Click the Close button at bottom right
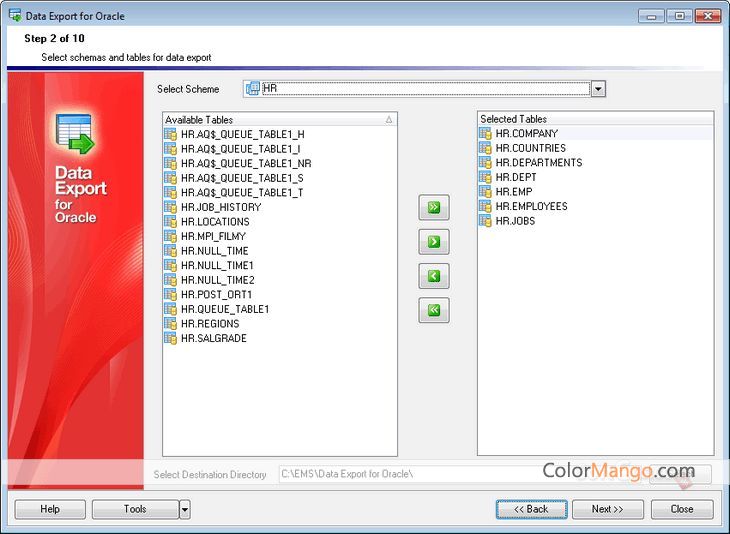Screen dimensions: 730x534 click(x=682, y=509)
